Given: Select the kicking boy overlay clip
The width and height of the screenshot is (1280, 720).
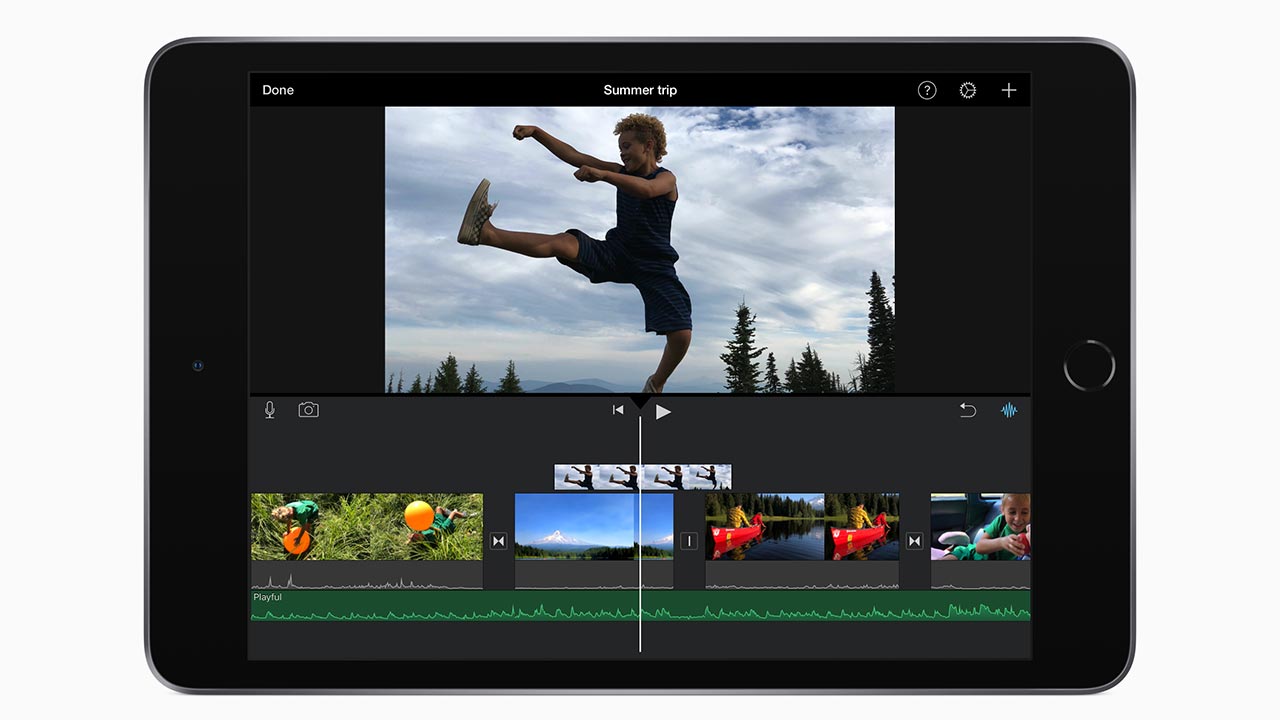Looking at the screenshot, I should (x=643, y=477).
